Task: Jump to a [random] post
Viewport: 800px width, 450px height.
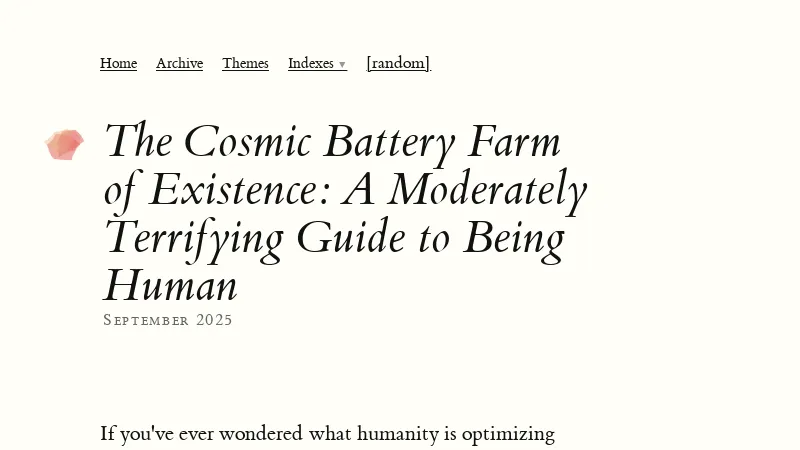Action: pos(398,64)
